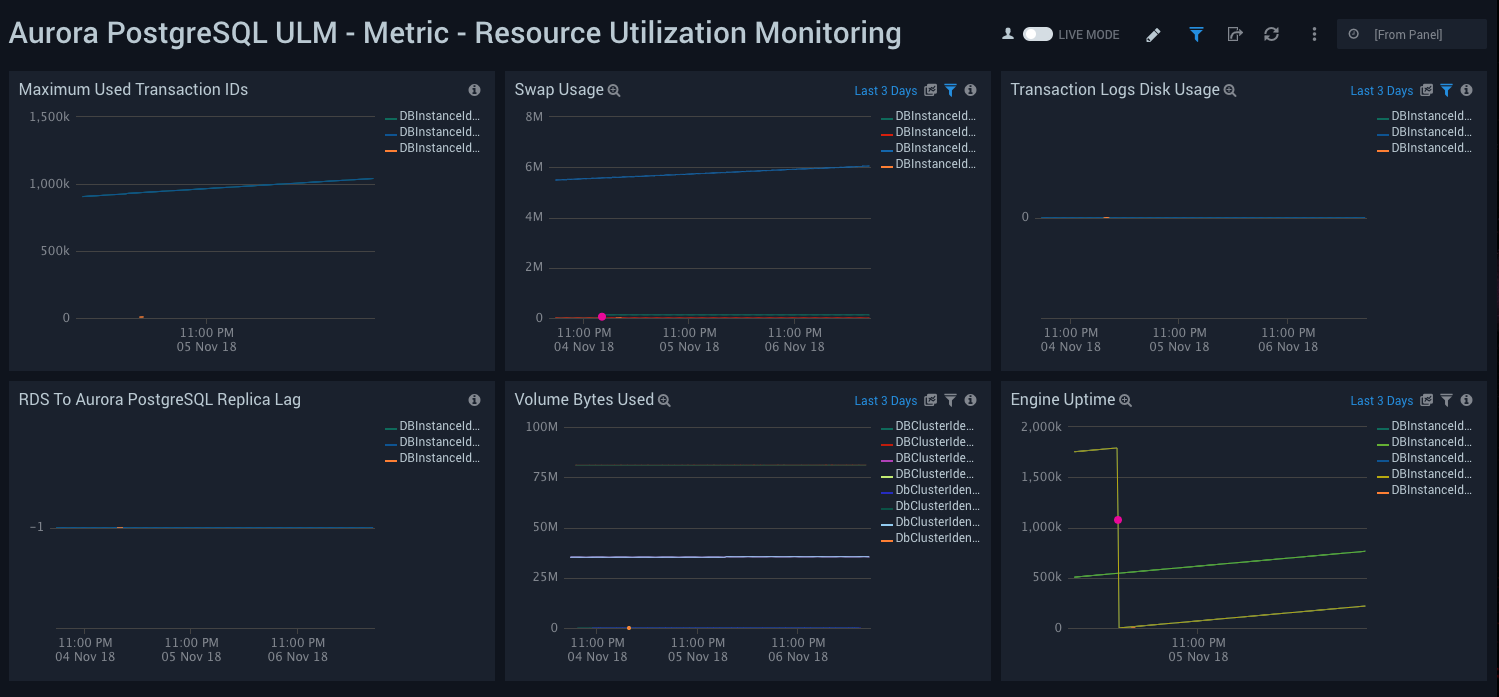This screenshot has width=1499, height=697.
Task: Click the pencil icon to edit the dashboard
Action: (x=1153, y=34)
